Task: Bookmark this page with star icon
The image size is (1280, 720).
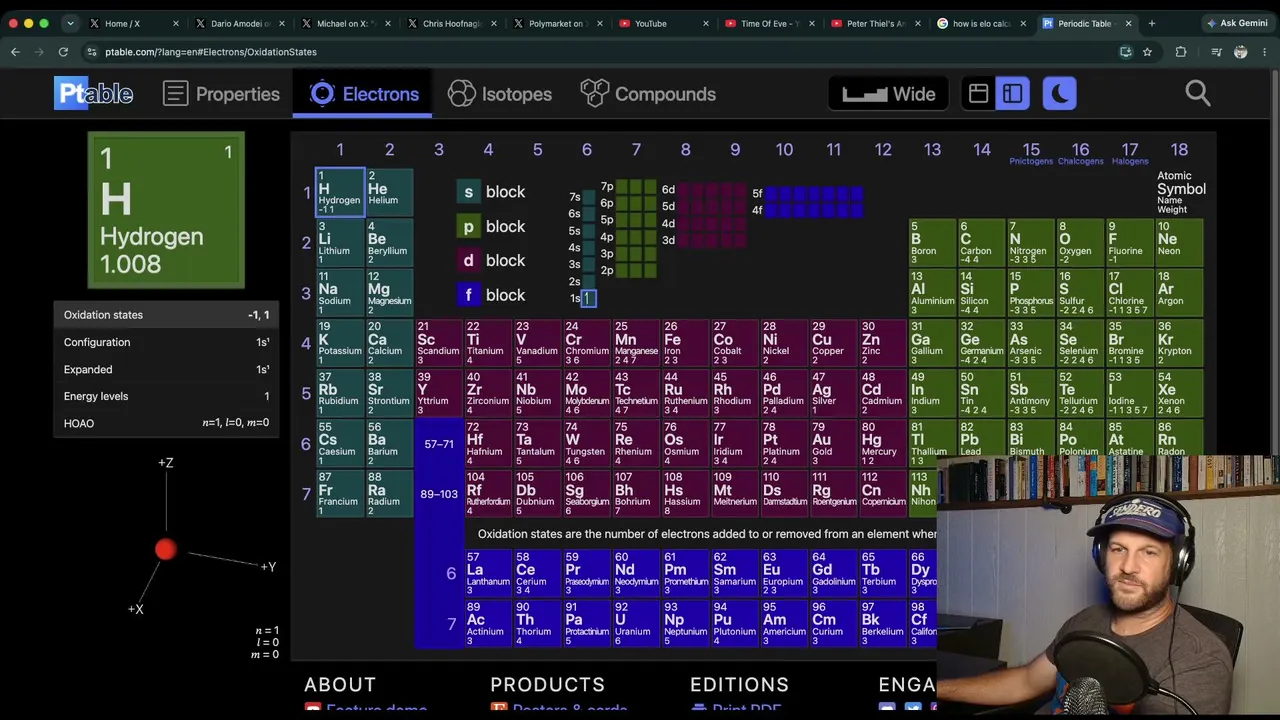Action: click(1147, 51)
